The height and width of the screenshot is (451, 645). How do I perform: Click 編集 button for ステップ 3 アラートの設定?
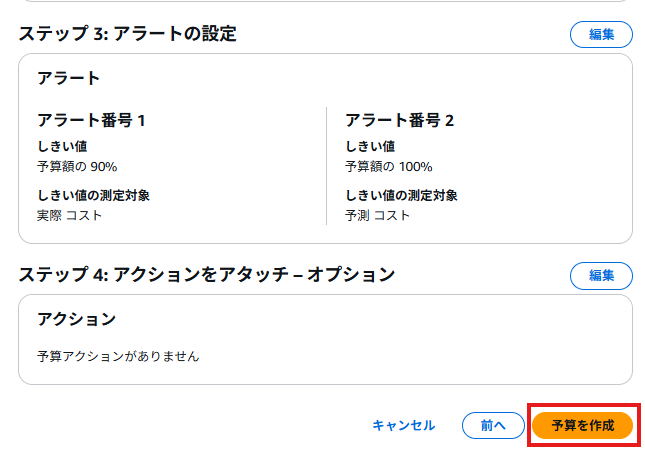coord(601,35)
